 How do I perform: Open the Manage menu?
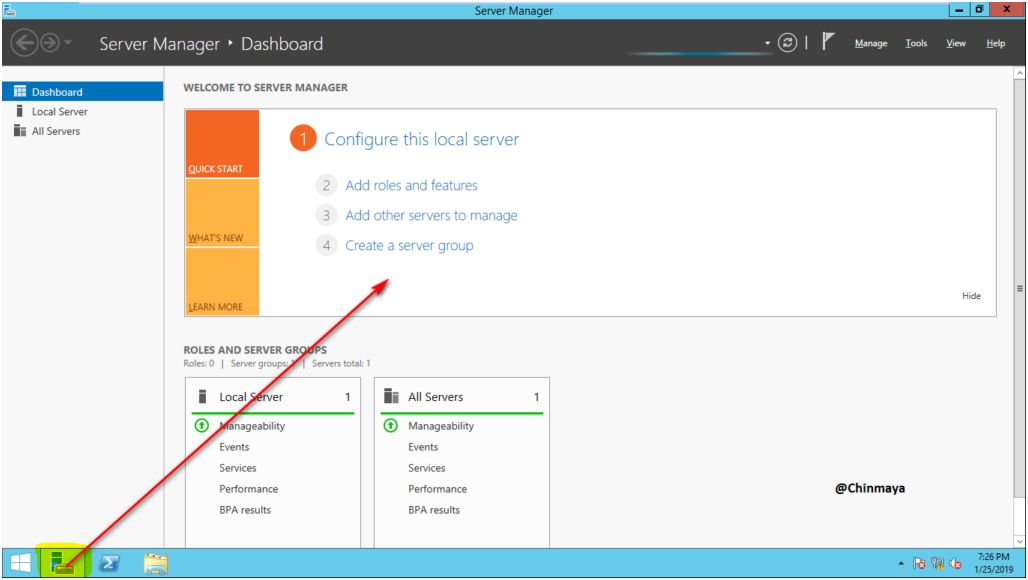tap(871, 43)
